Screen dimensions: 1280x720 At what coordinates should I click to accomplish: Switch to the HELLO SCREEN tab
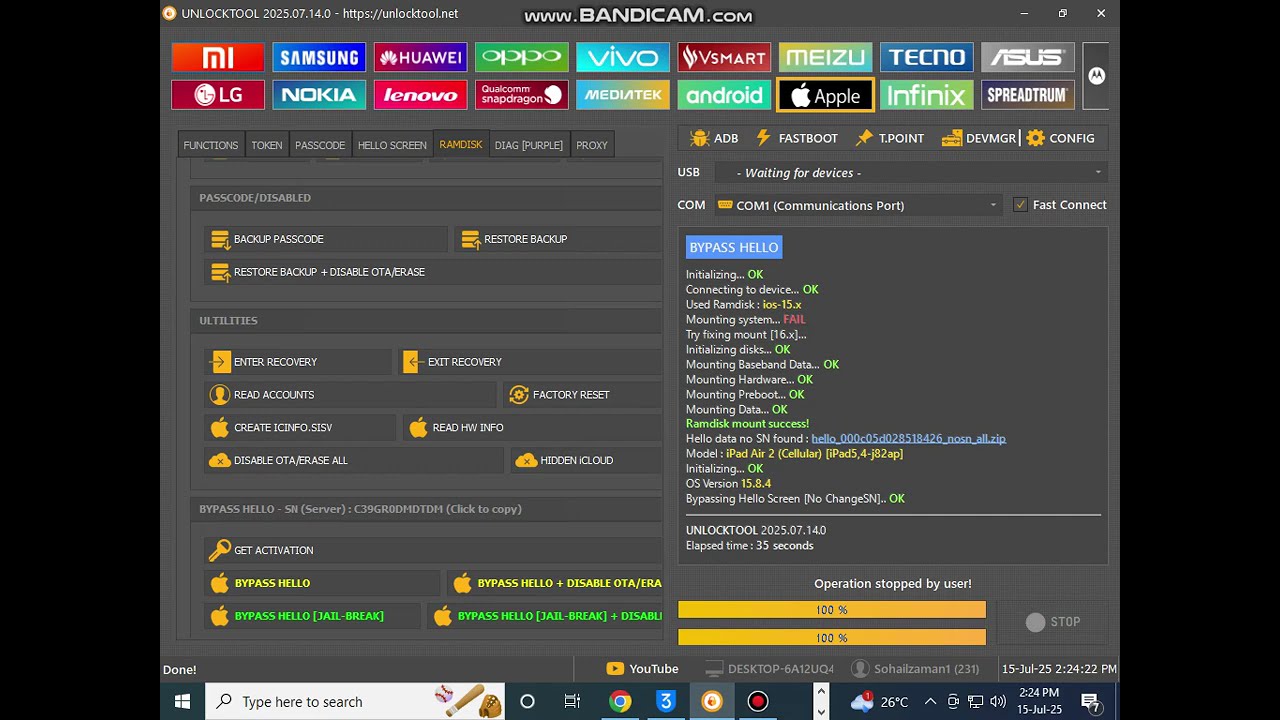click(x=392, y=145)
